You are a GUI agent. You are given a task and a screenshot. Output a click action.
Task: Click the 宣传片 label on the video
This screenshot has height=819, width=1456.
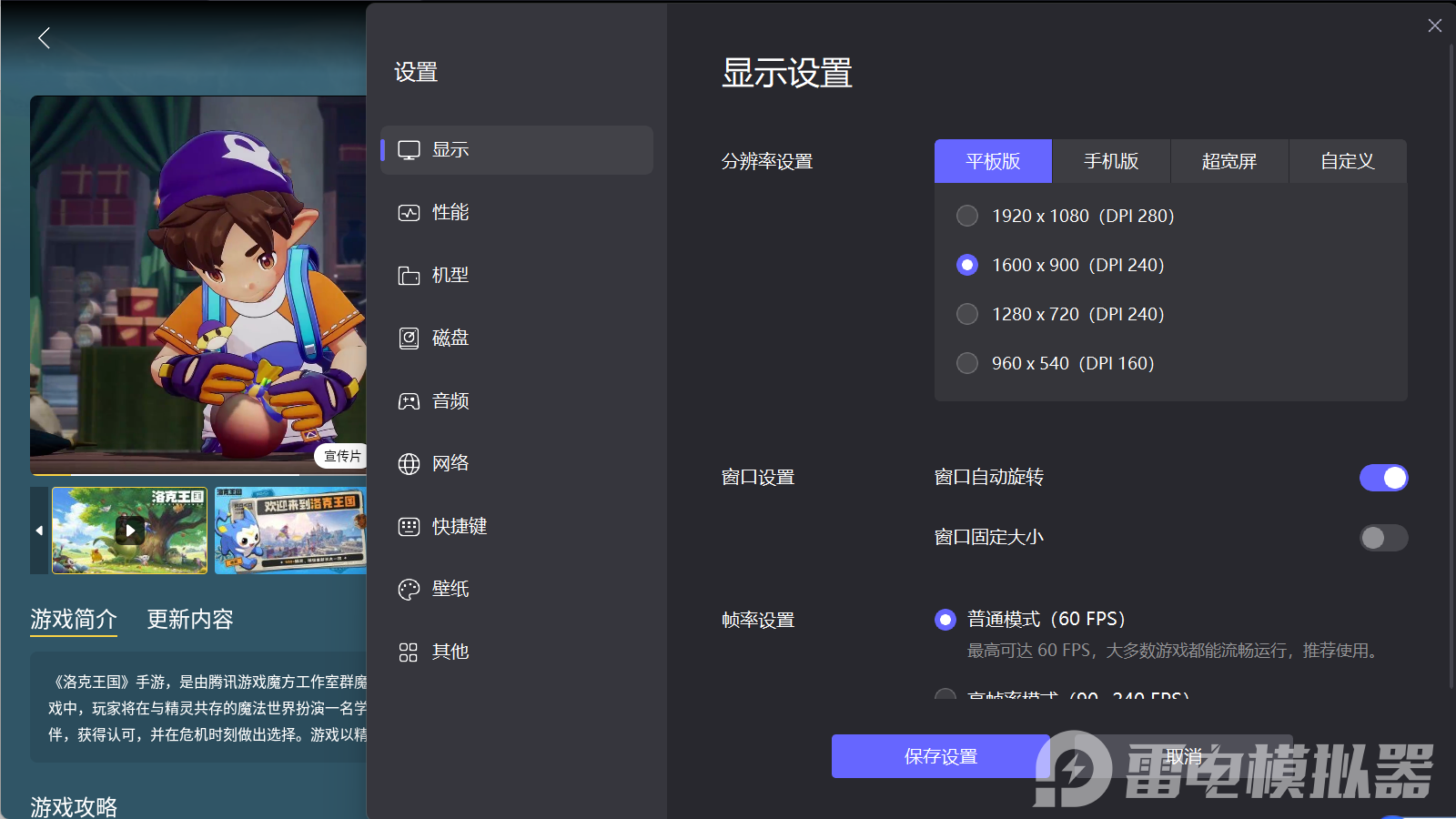point(341,456)
